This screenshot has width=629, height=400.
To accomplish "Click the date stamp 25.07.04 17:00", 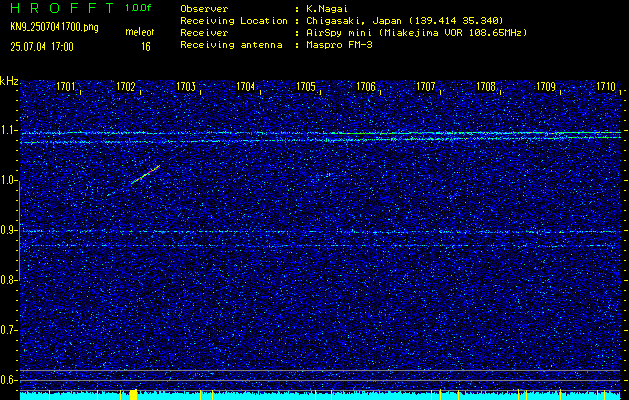I will 42,47.
